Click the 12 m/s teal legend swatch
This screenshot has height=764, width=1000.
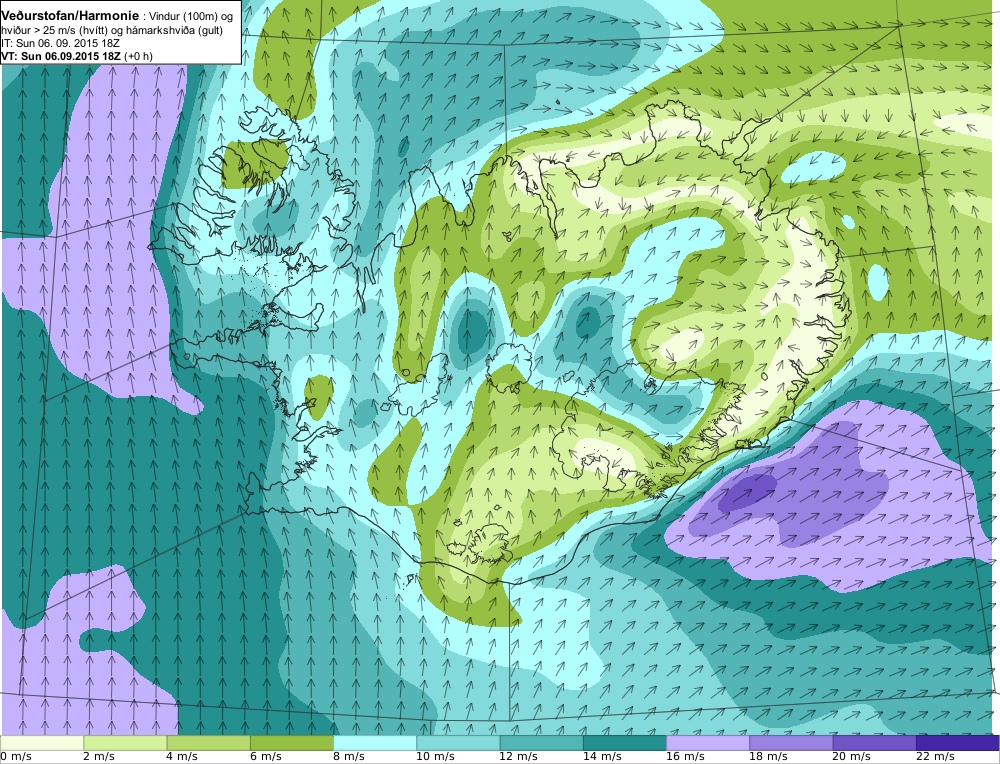(541, 743)
